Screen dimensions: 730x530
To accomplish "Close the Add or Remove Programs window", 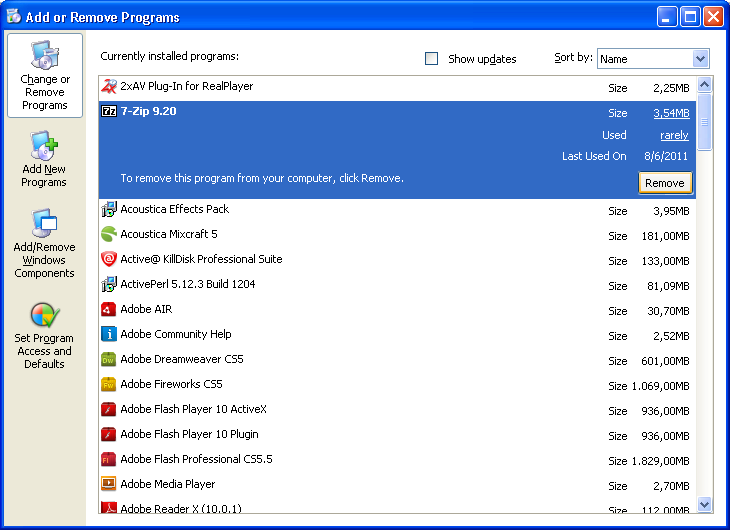I will [713, 17].
